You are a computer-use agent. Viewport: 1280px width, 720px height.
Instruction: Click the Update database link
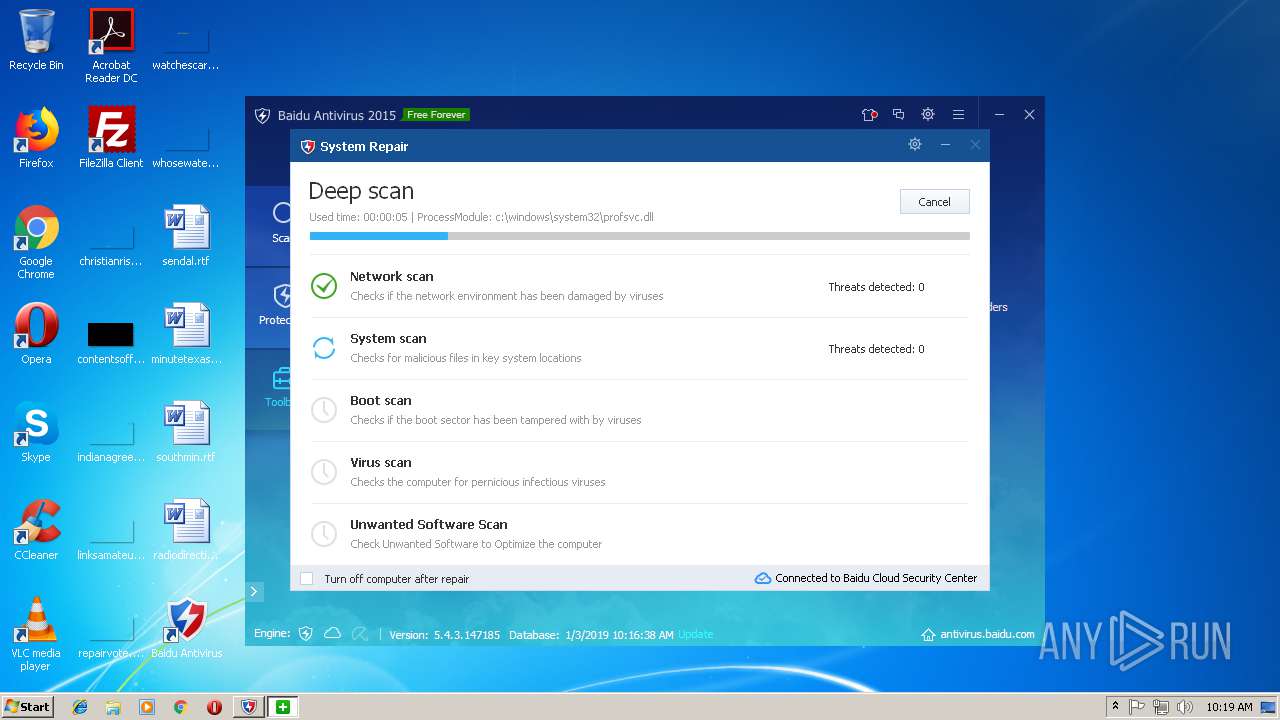tap(696, 635)
